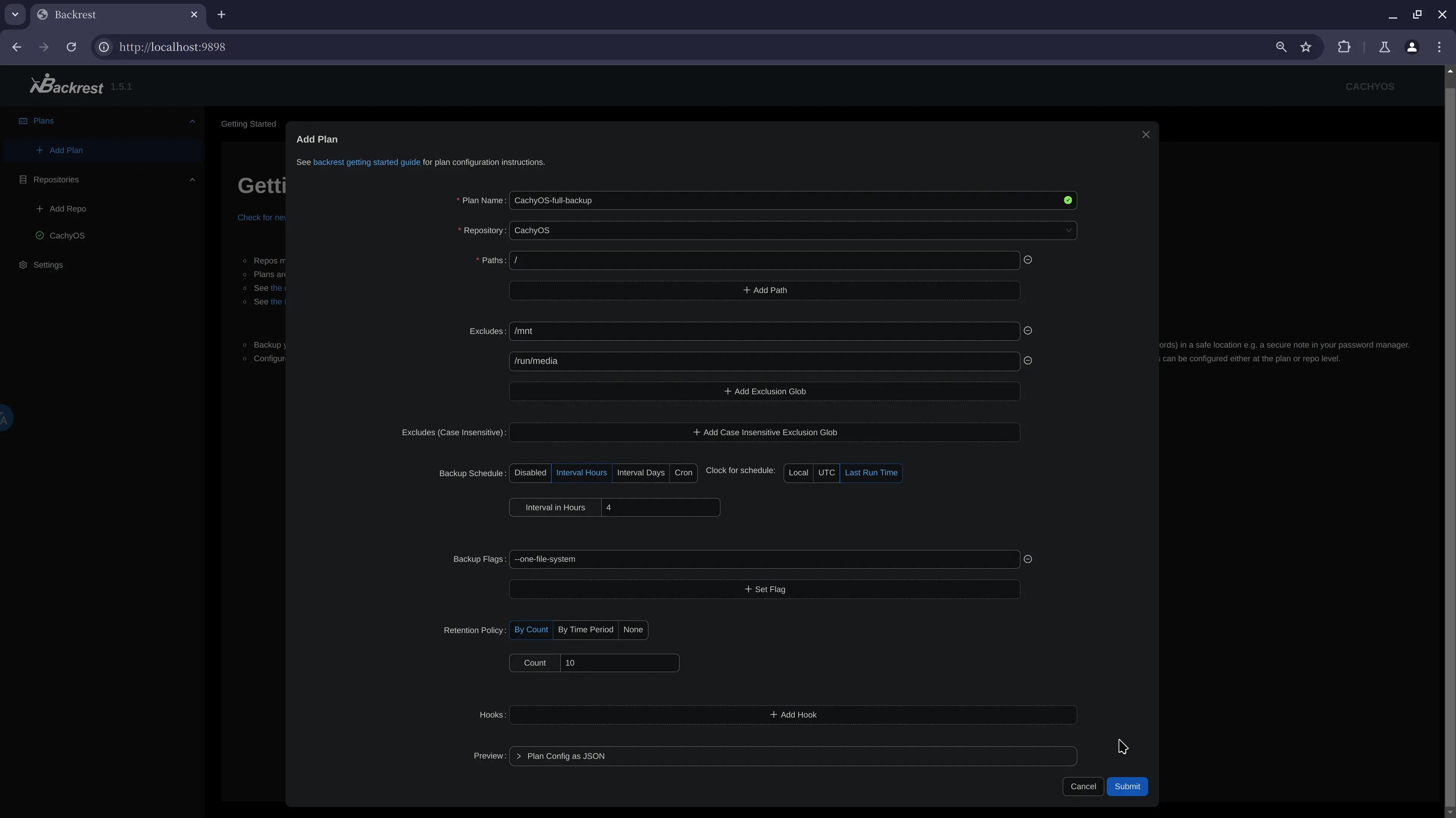This screenshot has height=818, width=1456.
Task: Click the Backrest logo
Action: [x=67, y=85]
